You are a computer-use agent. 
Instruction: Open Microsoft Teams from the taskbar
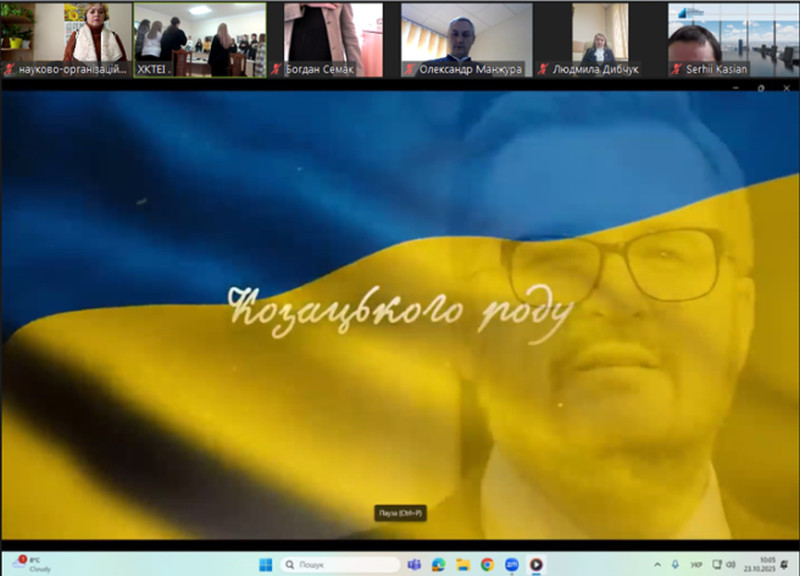[x=414, y=564]
